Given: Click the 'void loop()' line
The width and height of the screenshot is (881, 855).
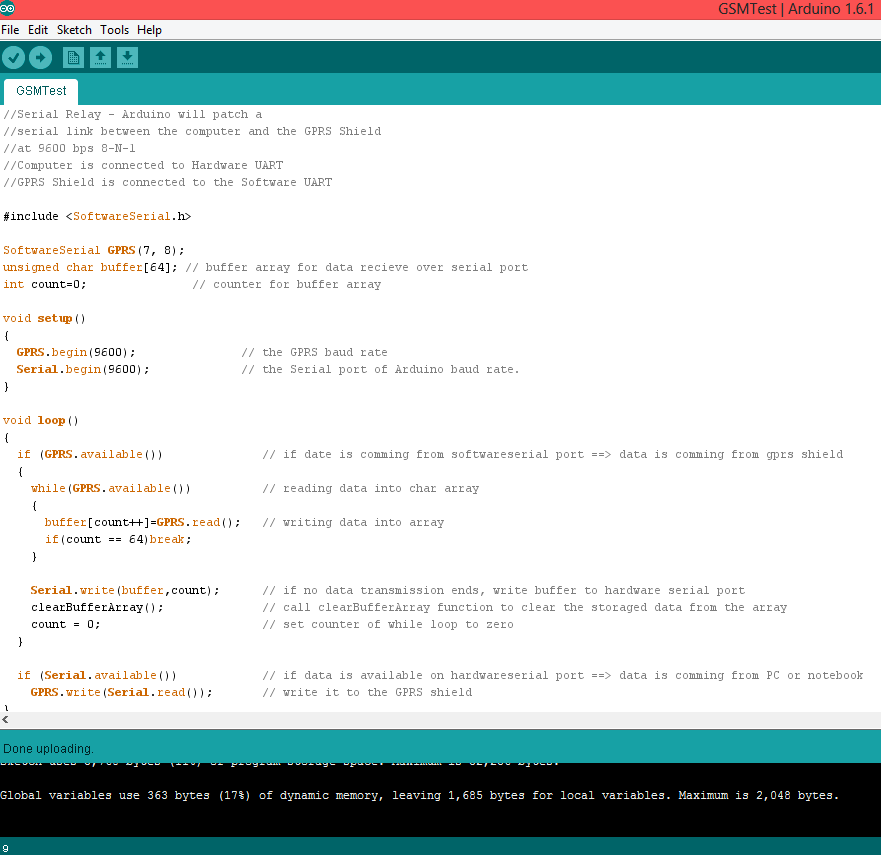Looking at the screenshot, I should tap(41, 420).
